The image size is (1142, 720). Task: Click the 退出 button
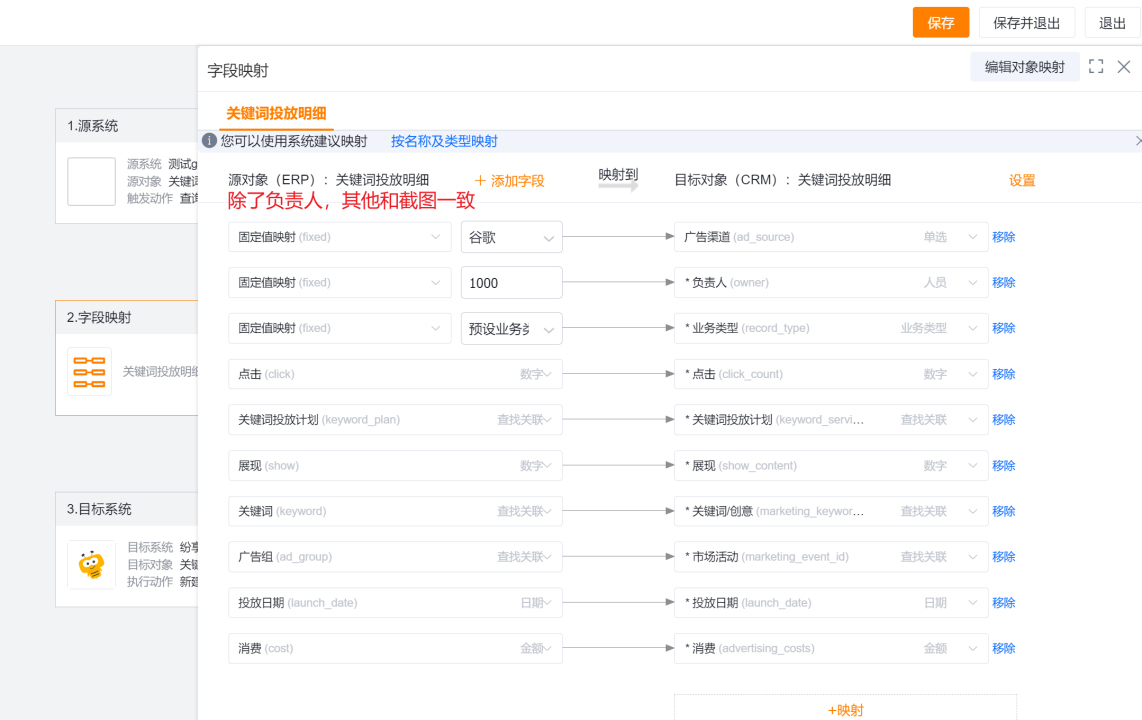[x=1111, y=23]
